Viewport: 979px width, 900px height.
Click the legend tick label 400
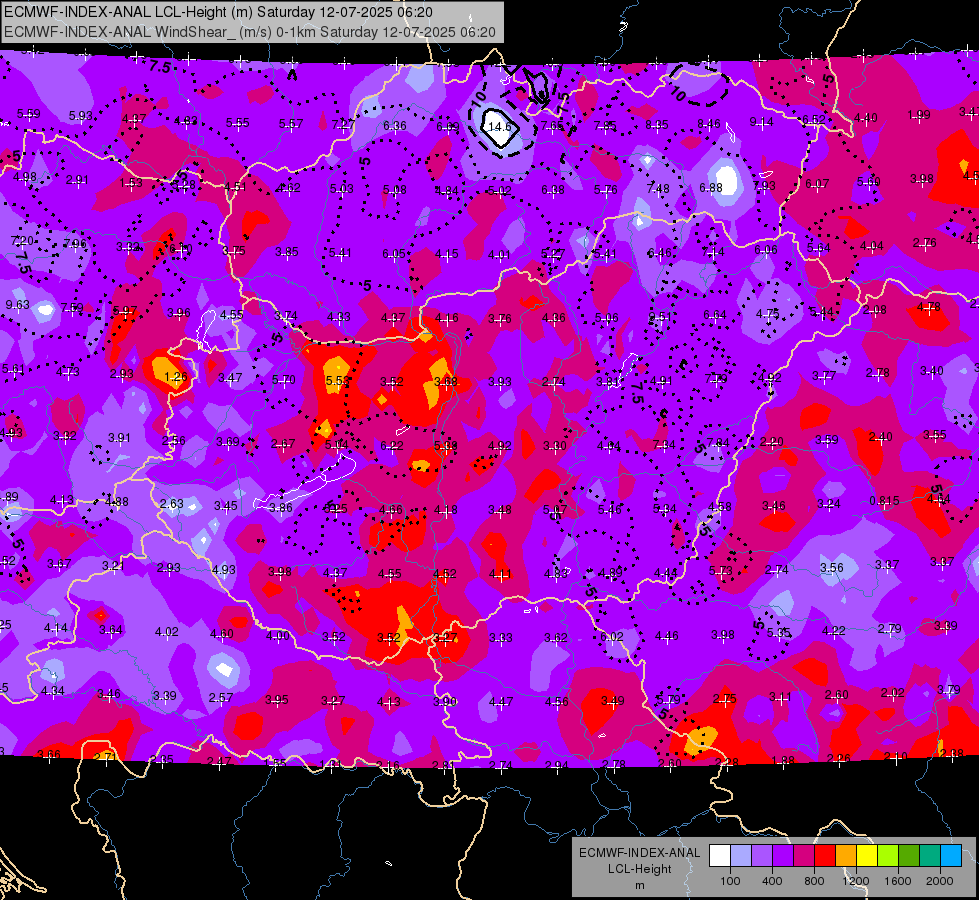pyautogui.click(x=772, y=881)
